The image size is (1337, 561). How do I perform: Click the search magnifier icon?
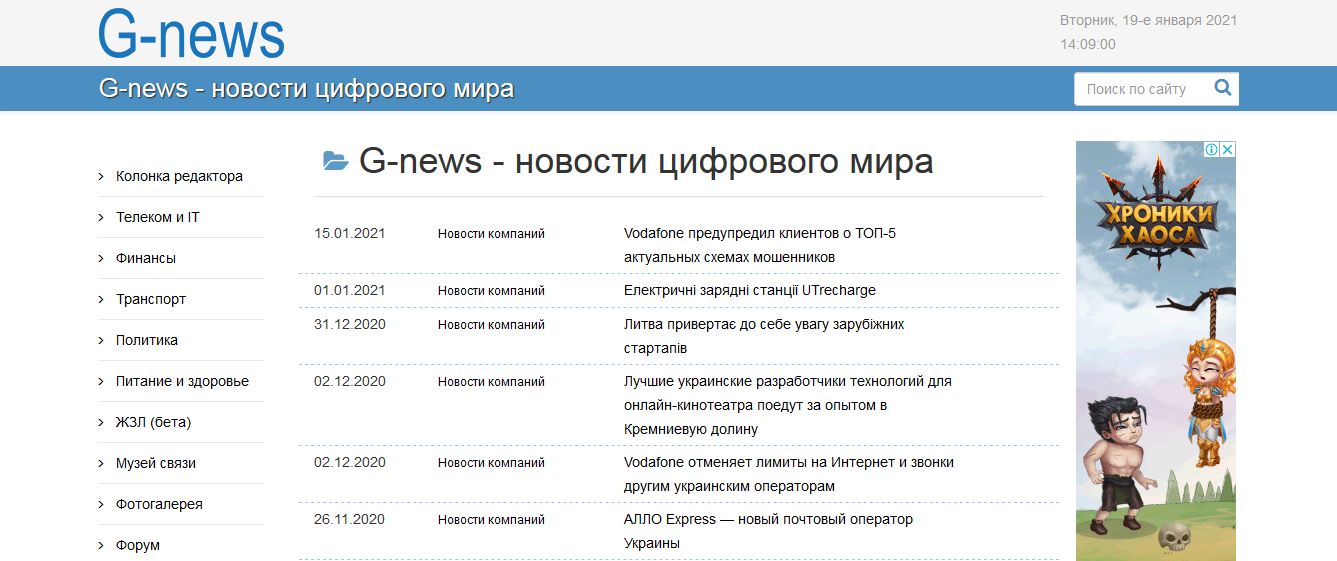(1222, 88)
